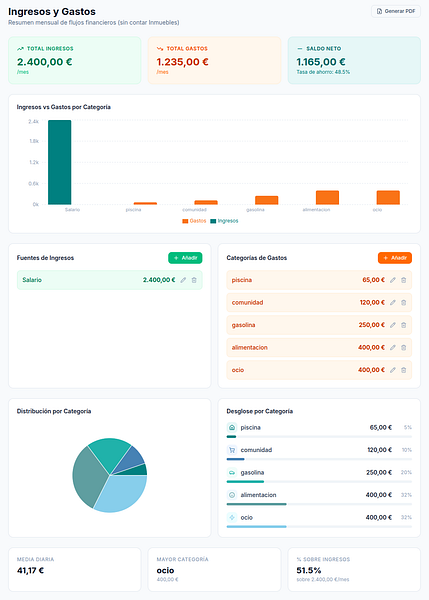429x600 pixels.
Task: Open the Total Gastos summary card
Action: [x=214, y=60]
